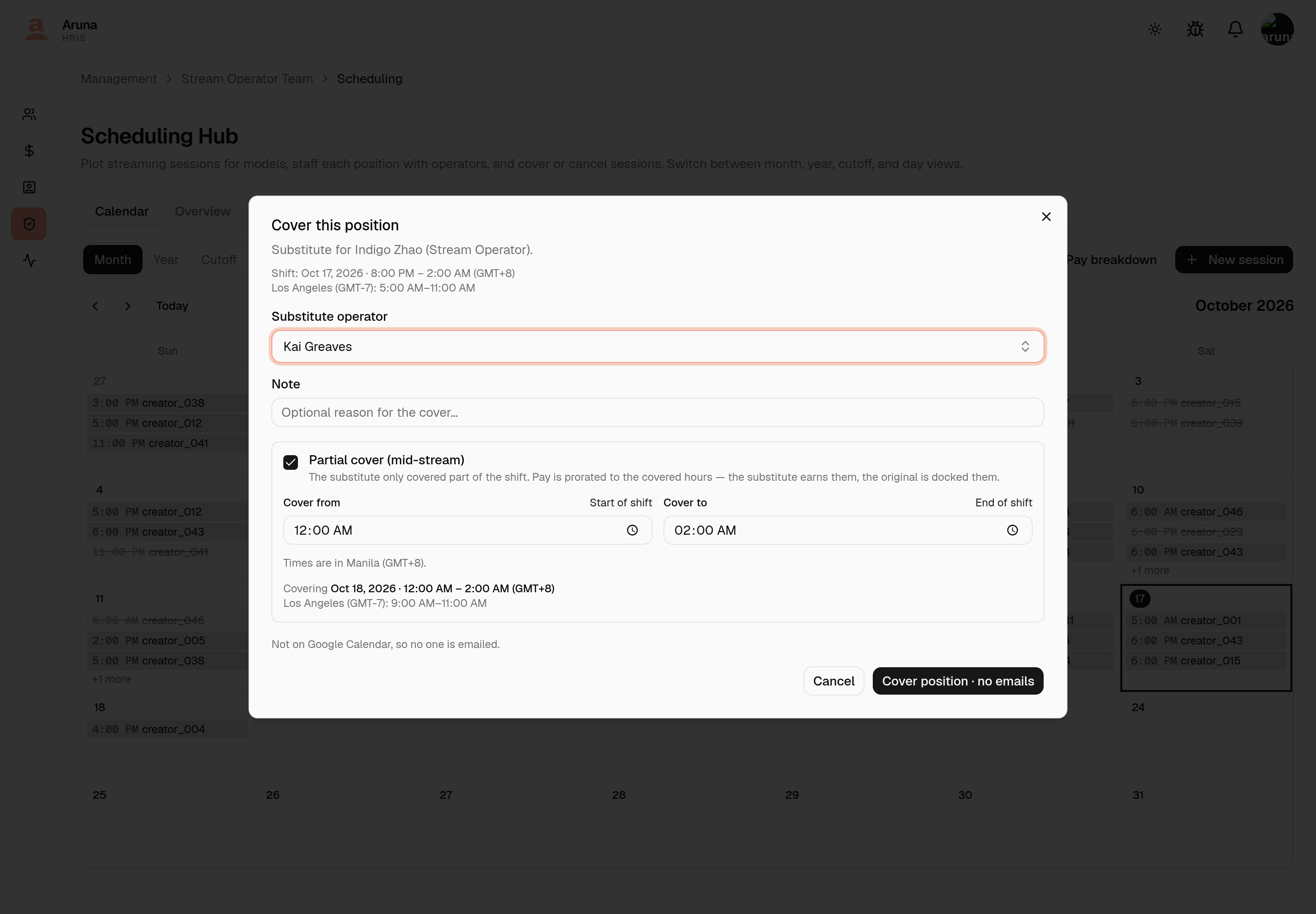This screenshot has width=1316, height=914.
Task: Open 5:00 AM creator_001 session on the 17th
Action: (x=1205, y=621)
